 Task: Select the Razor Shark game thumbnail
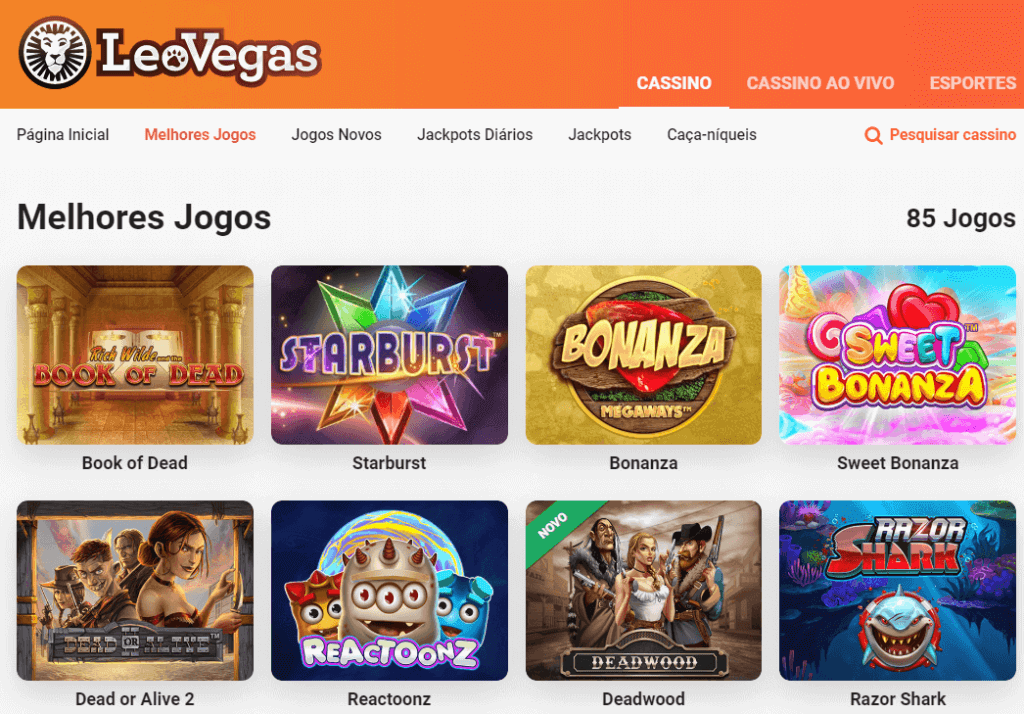coord(897,591)
